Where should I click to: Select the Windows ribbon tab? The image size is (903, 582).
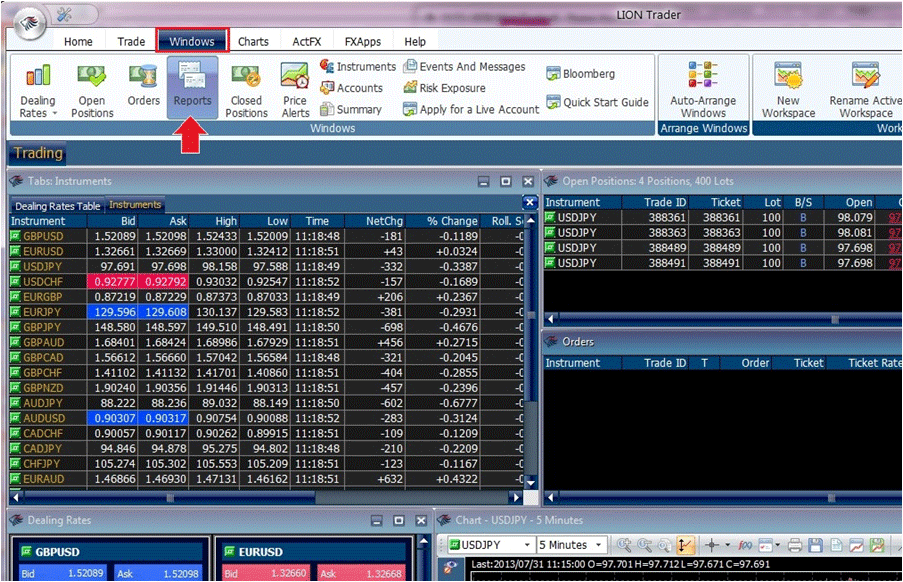pos(192,41)
